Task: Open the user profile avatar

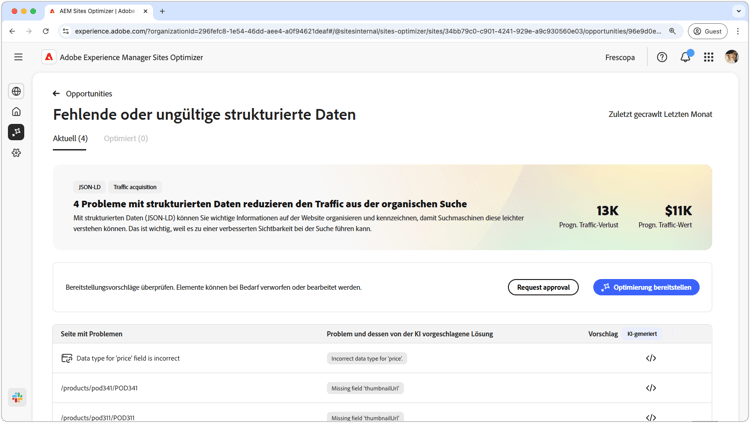Action: (x=731, y=57)
